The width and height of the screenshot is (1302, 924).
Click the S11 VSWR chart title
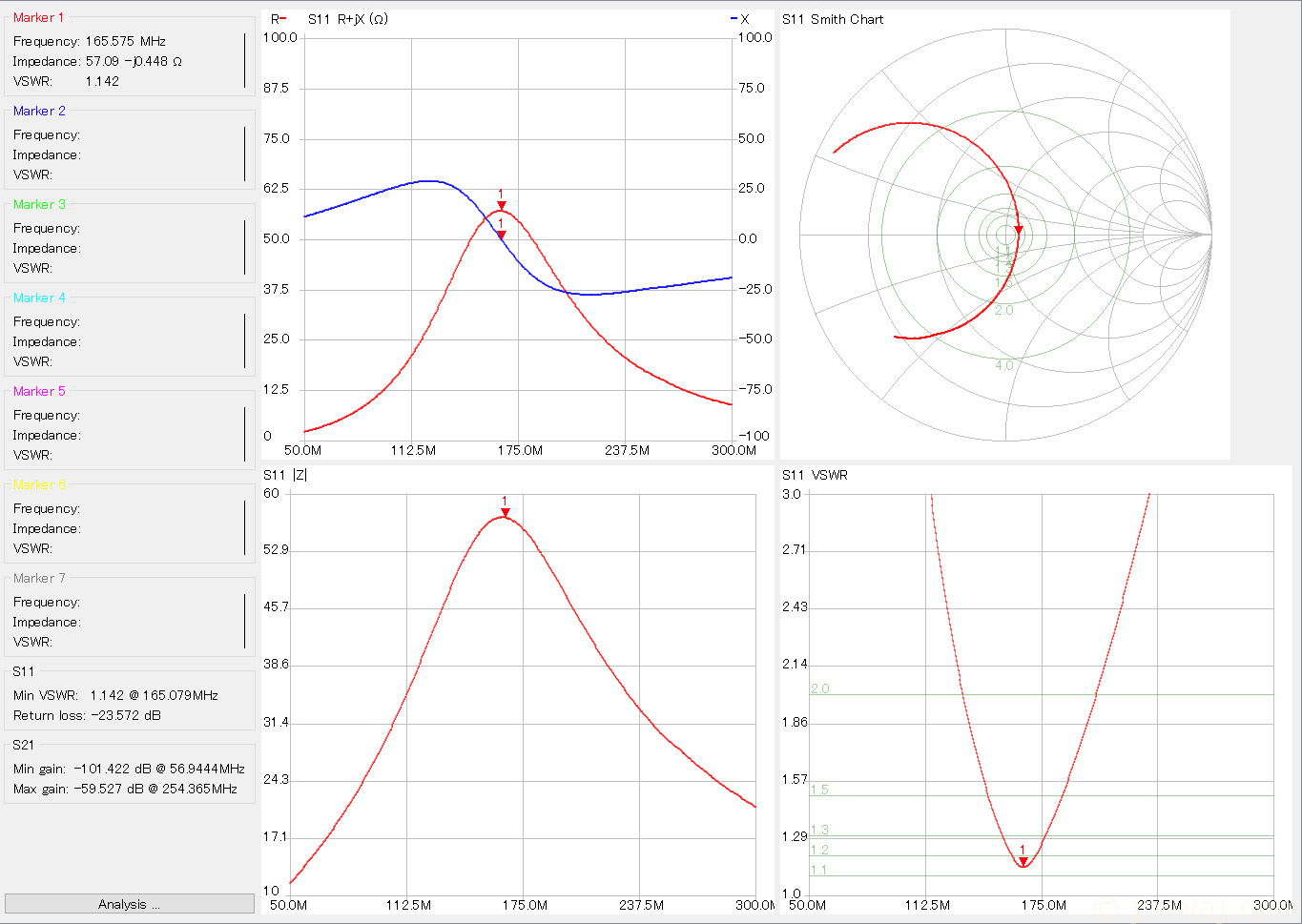tap(815, 475)
